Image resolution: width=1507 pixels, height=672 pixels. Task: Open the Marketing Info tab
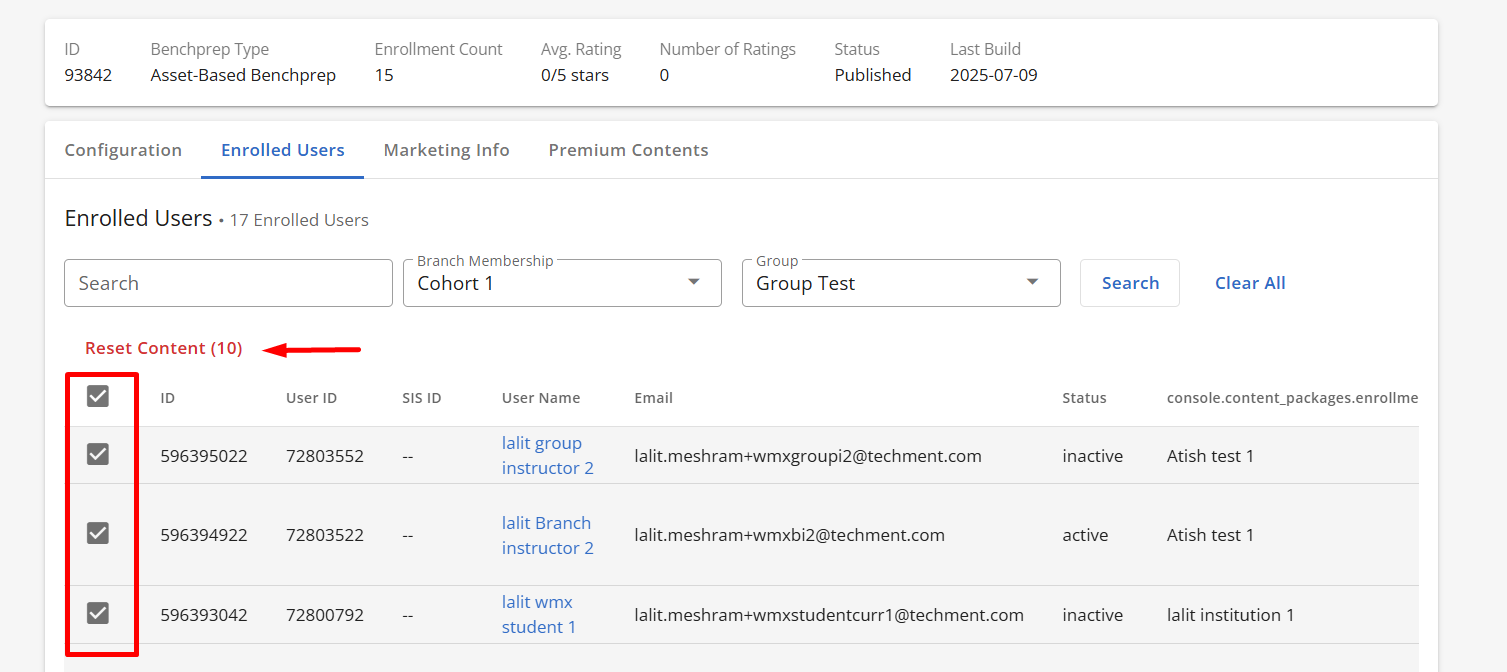pos(446,150)
